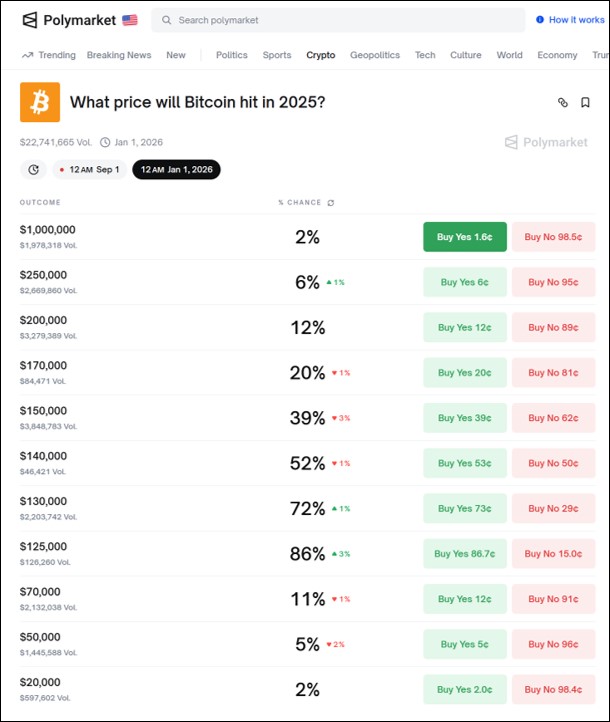610x722 pixels.
Task: Open the Trending category tab
Action: pos(49,56)
